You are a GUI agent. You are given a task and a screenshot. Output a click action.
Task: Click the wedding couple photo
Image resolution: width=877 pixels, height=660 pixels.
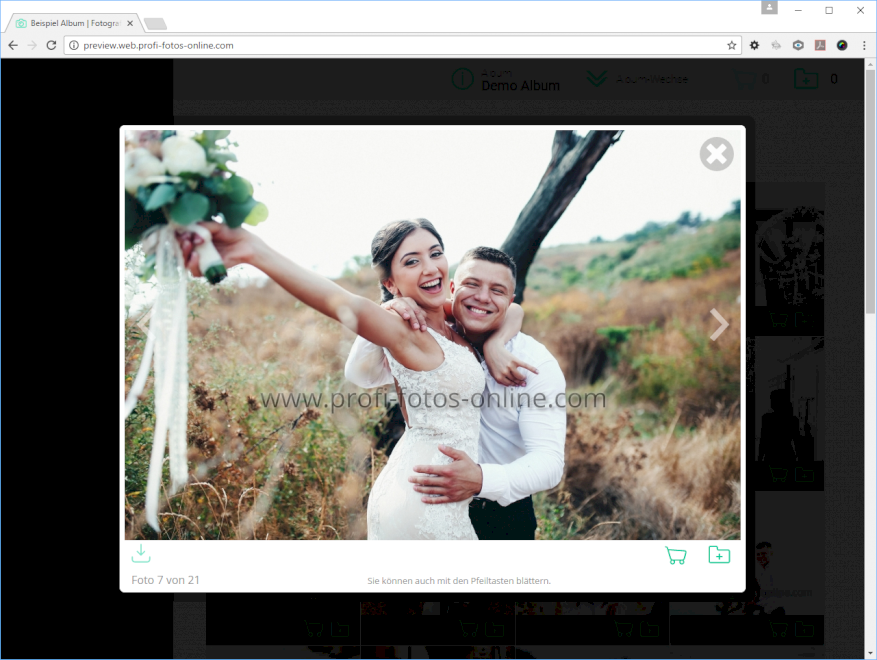coord(432,335)
